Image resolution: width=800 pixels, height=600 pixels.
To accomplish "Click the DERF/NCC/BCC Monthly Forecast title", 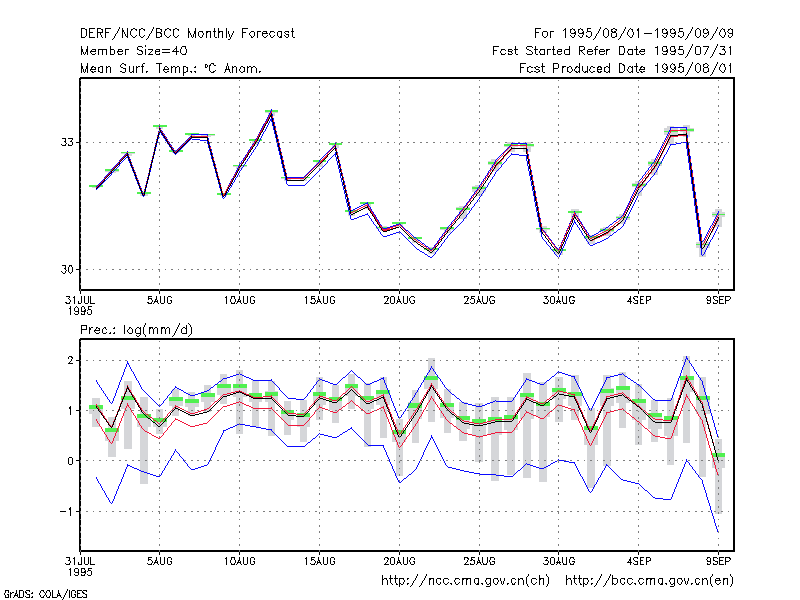I will pos(187,34).
